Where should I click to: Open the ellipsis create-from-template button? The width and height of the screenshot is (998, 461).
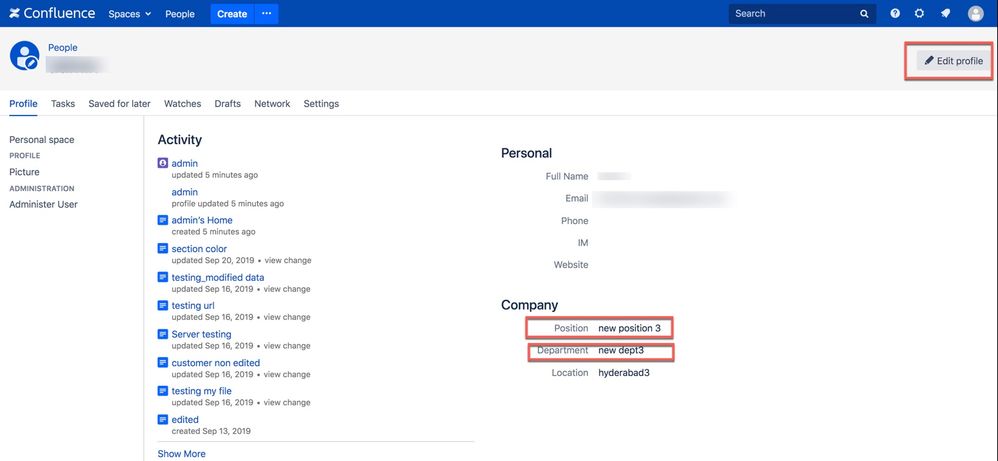[267, 13]
